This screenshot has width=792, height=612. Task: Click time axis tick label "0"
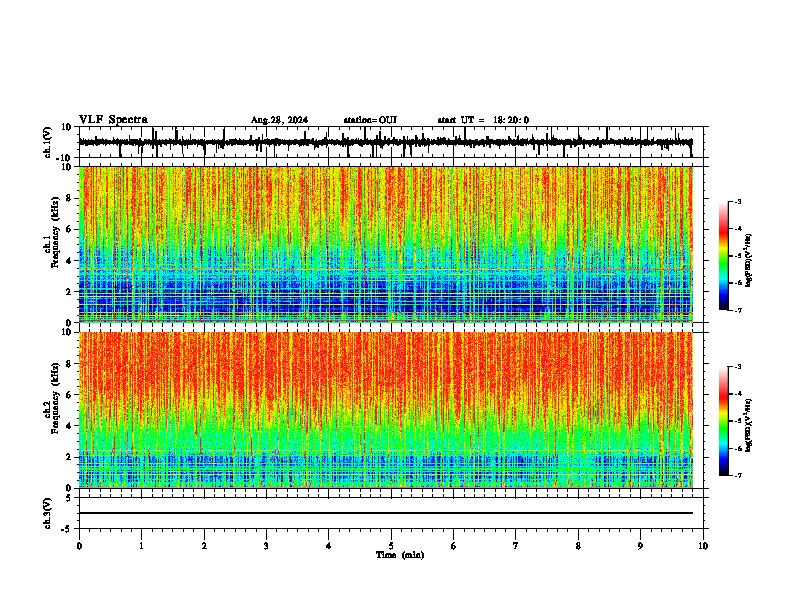click(79, 546)
